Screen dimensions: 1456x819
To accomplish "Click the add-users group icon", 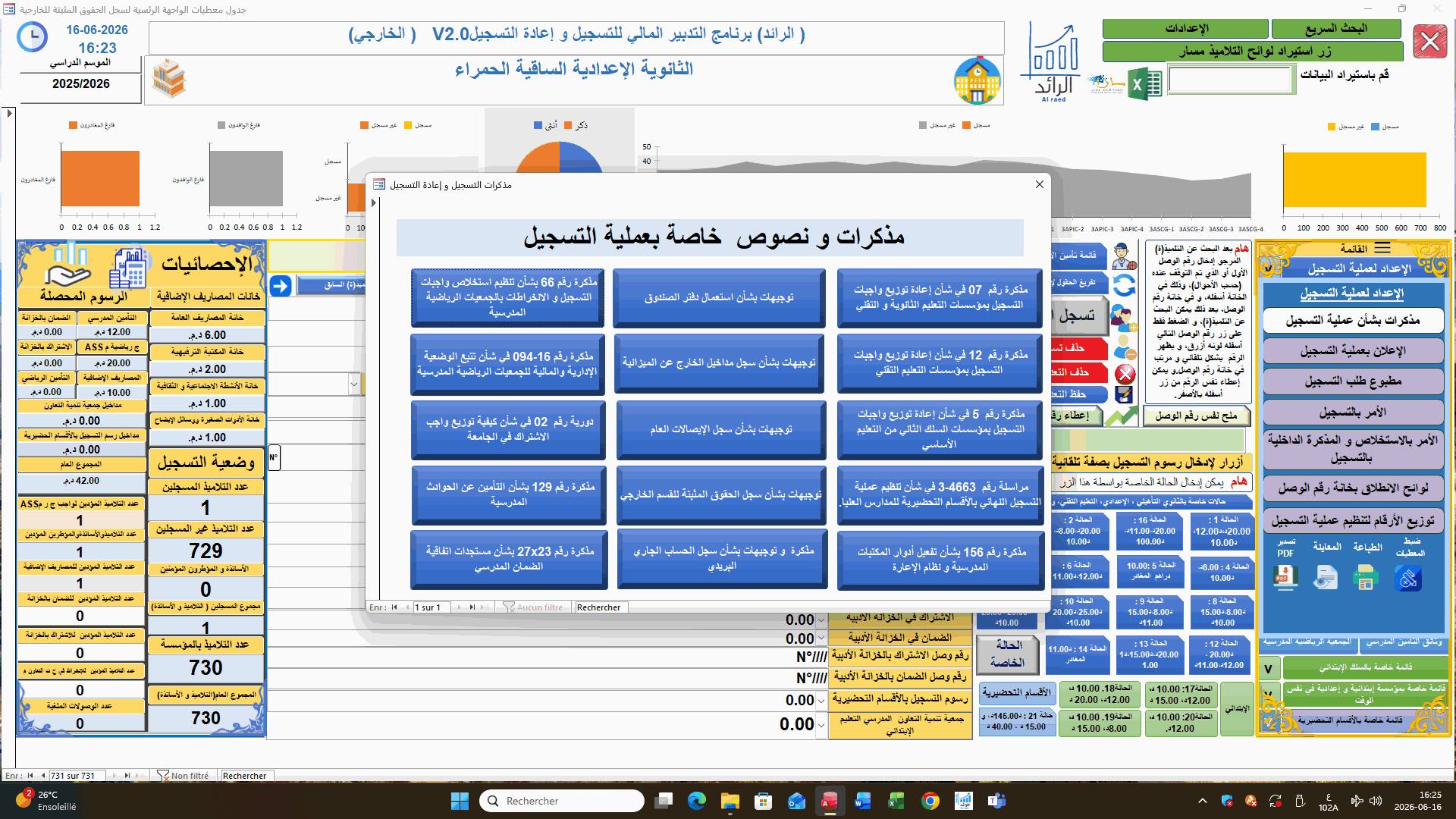I will [1125, 316].
